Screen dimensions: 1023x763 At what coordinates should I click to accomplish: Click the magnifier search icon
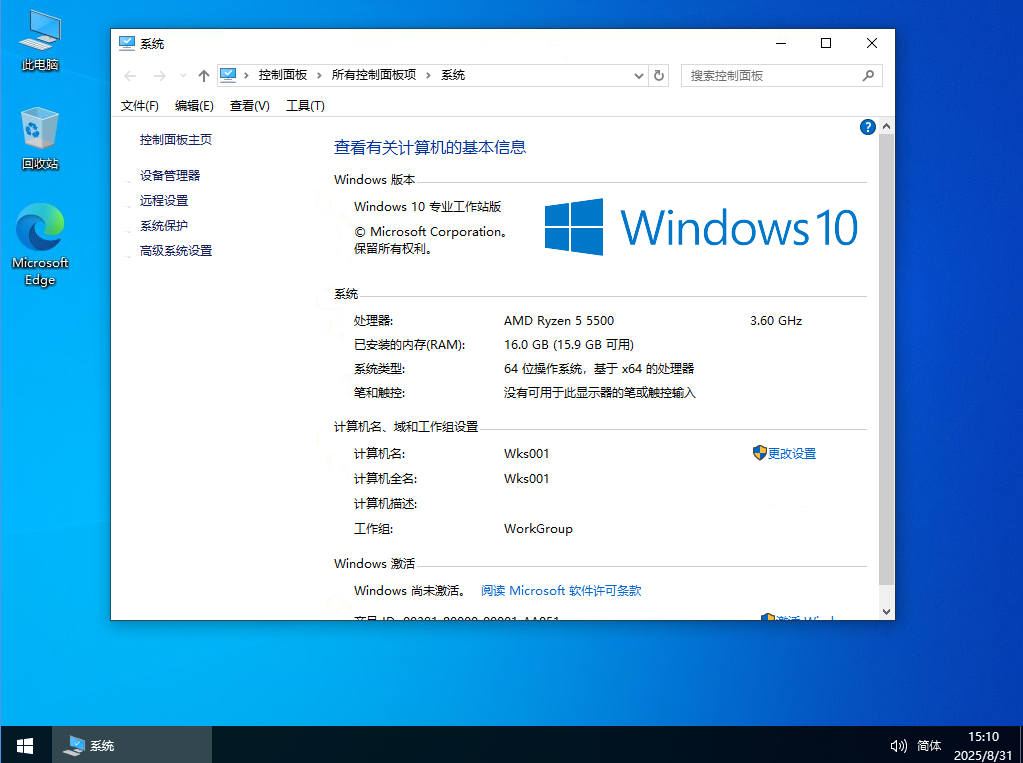pos(868,76)
